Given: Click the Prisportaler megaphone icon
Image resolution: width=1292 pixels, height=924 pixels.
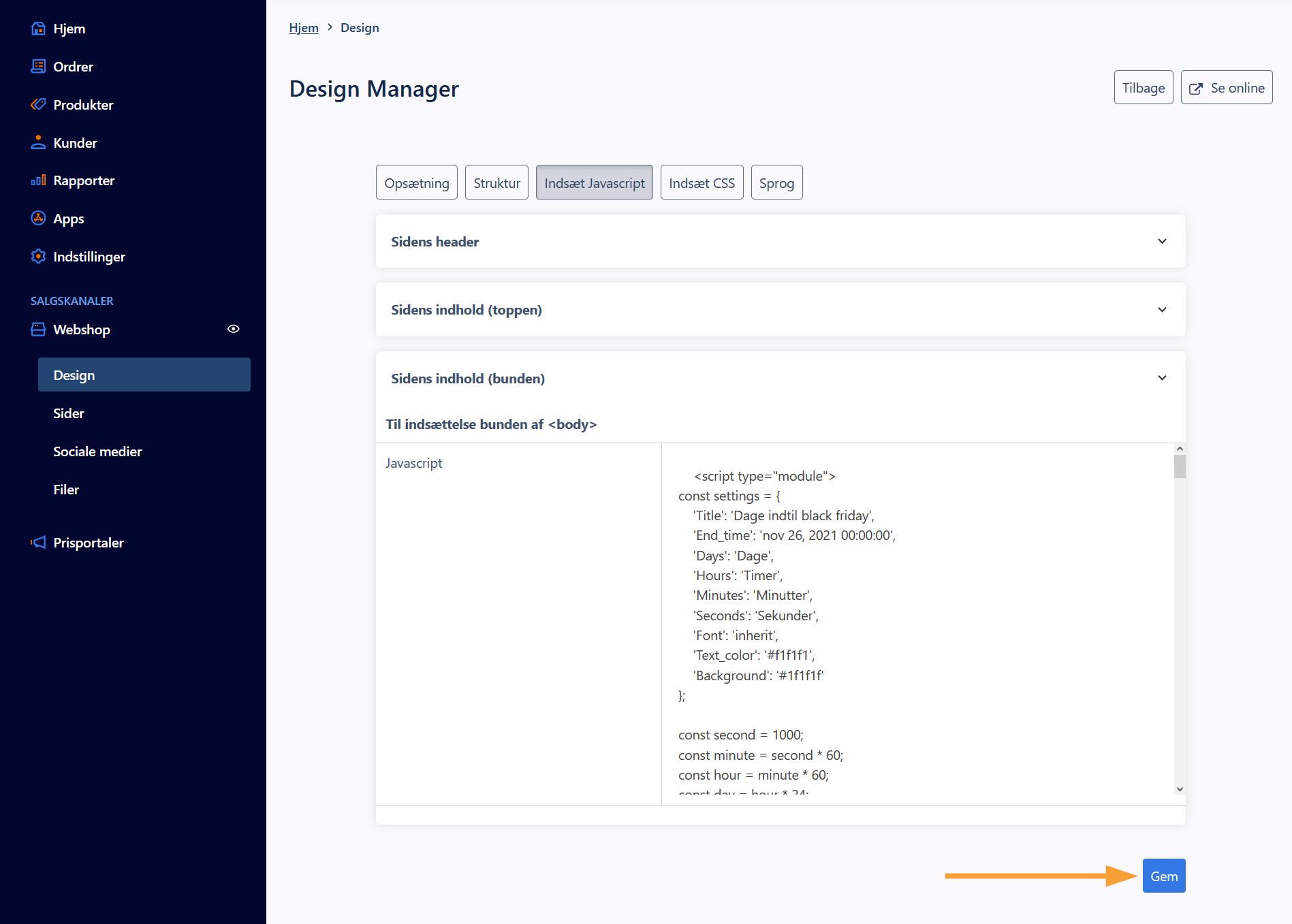Looking at the screenshot, I should coord(38,543).
